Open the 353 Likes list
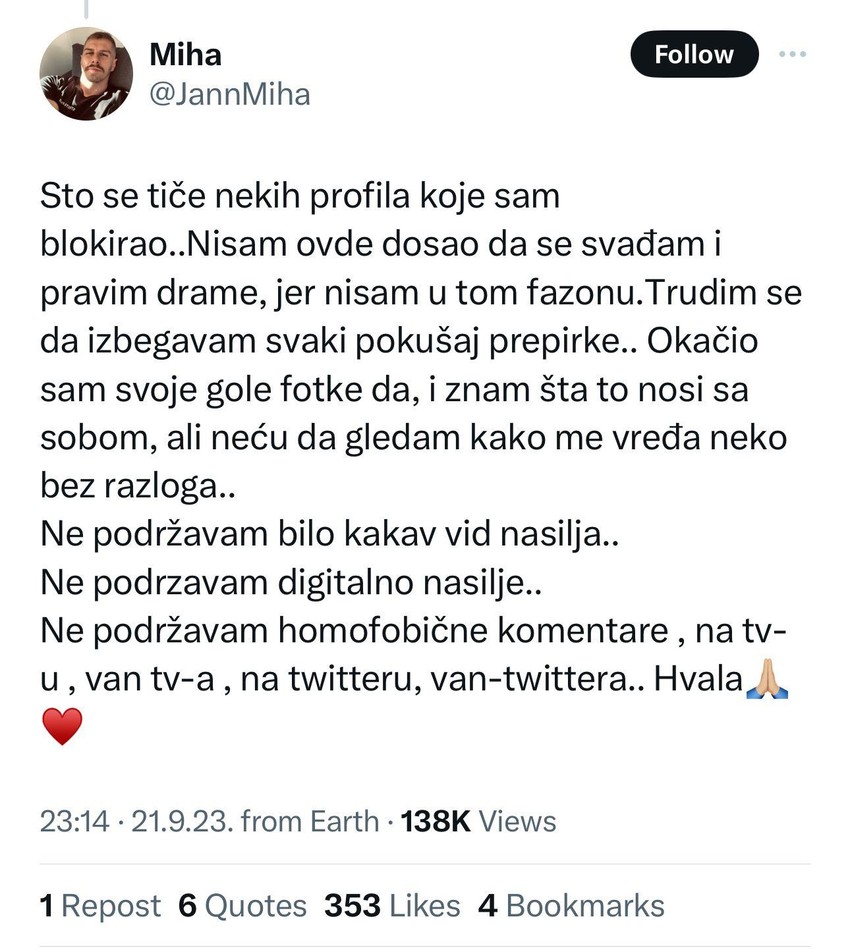This screenshot has height=950, width=850. point(390,905)
